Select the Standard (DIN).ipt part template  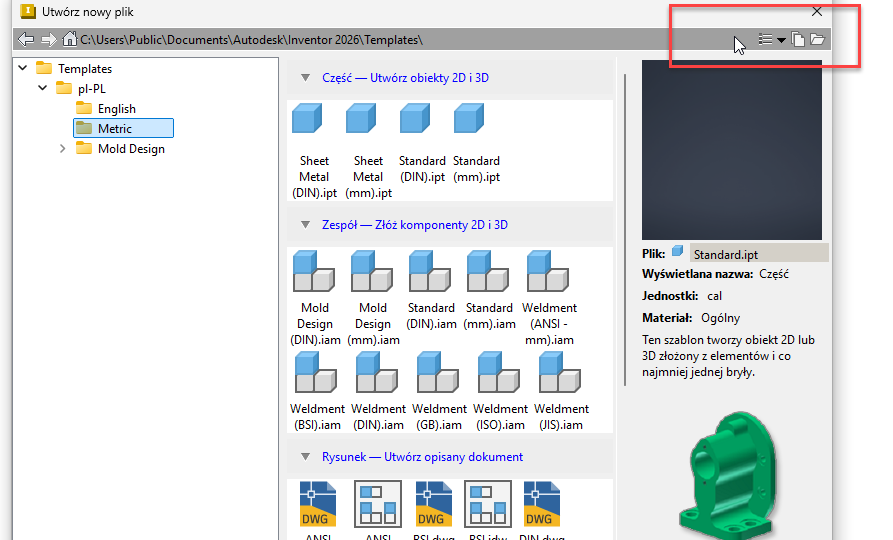(422, 143)
